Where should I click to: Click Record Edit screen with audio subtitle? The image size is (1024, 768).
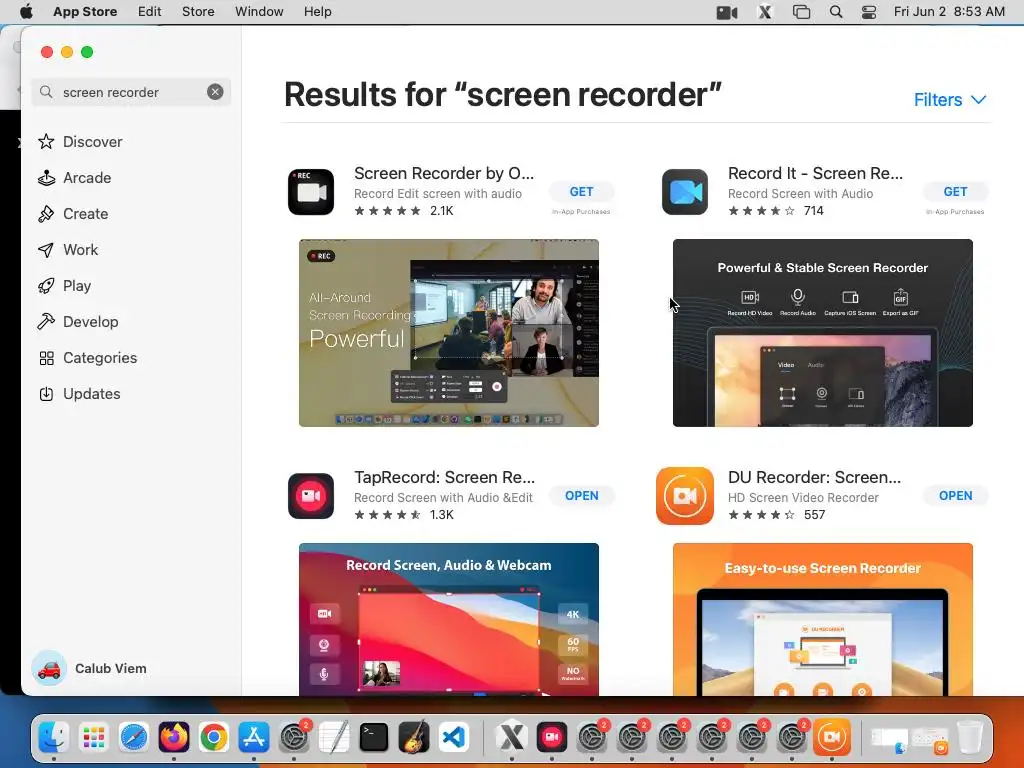click(x=438, y=194)
